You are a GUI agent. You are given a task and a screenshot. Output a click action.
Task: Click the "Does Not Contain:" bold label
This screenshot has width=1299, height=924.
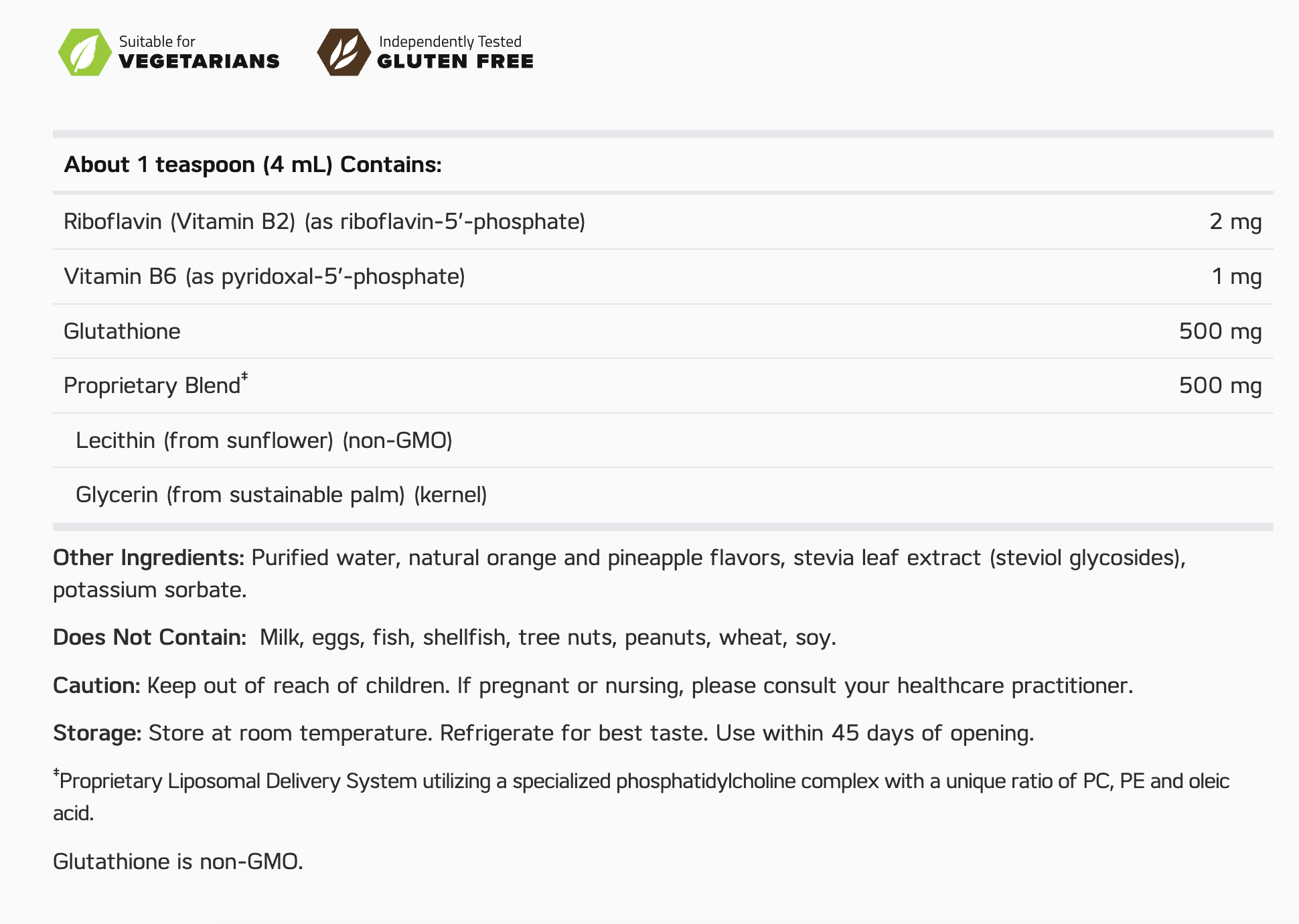tap(150, 637)
